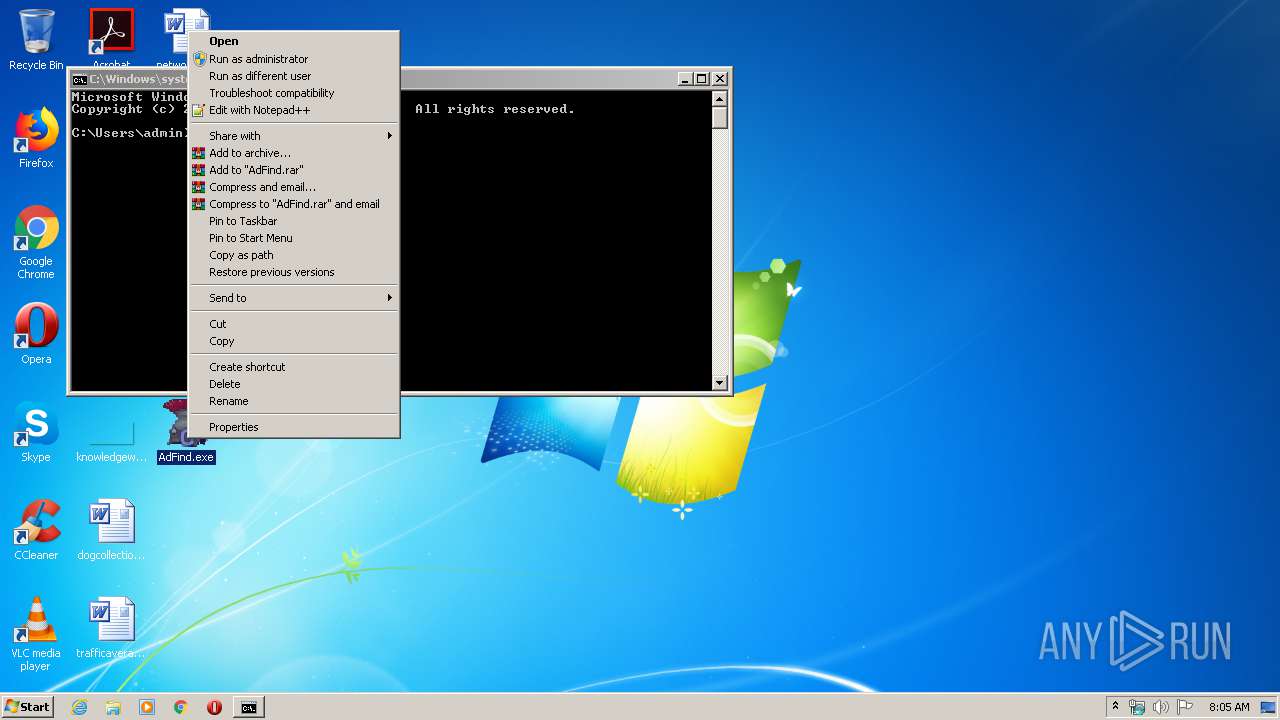Open the Acrobat desktop shortcut
This screenshot has height=720, width=1280.
click(111, 38)
